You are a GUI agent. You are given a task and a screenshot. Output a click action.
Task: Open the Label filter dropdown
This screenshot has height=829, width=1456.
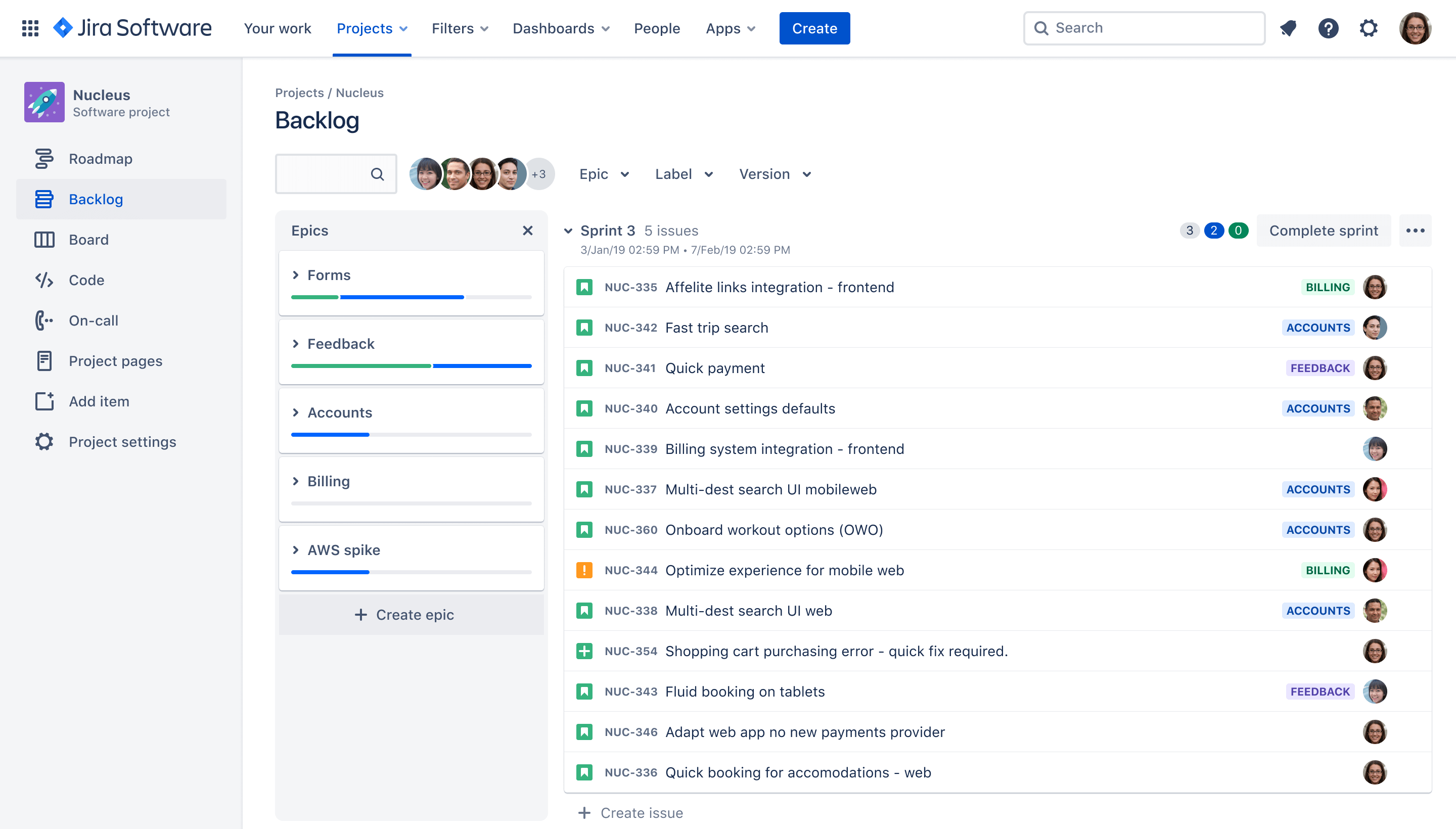[x=684, y=174]
